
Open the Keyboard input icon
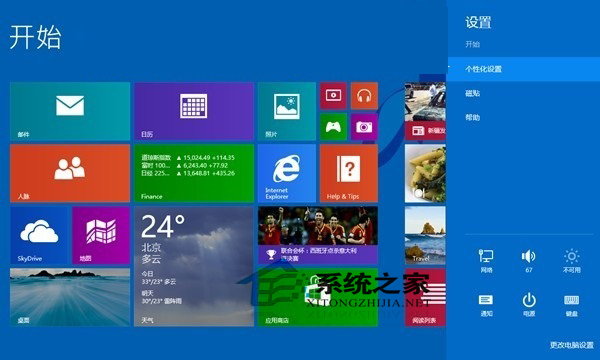[572, 305]
